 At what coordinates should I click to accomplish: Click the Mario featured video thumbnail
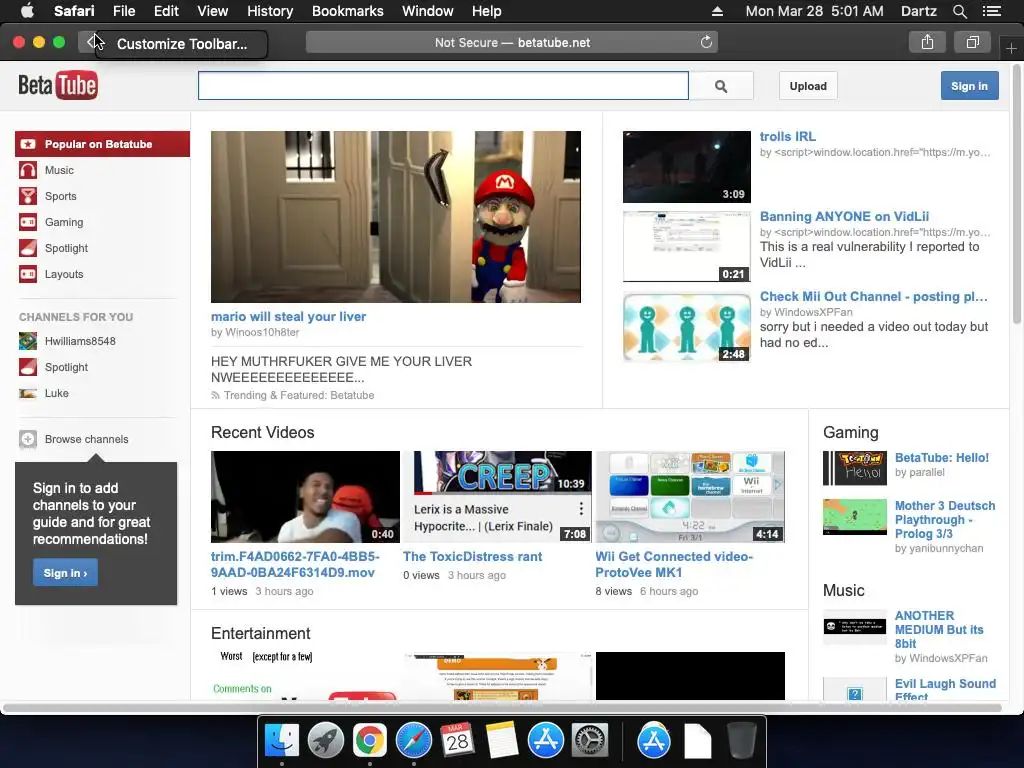(x=396, y=217)
